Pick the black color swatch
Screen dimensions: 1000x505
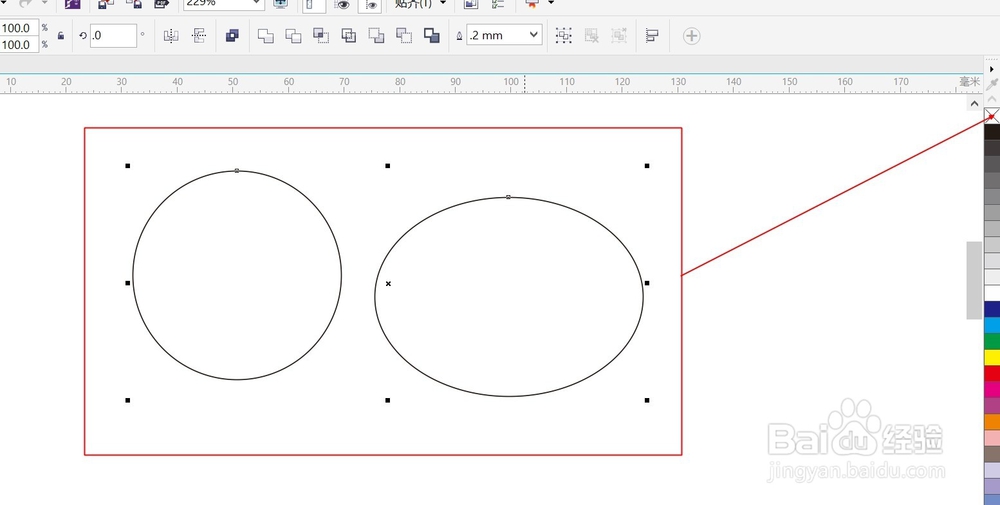(992, 132)
